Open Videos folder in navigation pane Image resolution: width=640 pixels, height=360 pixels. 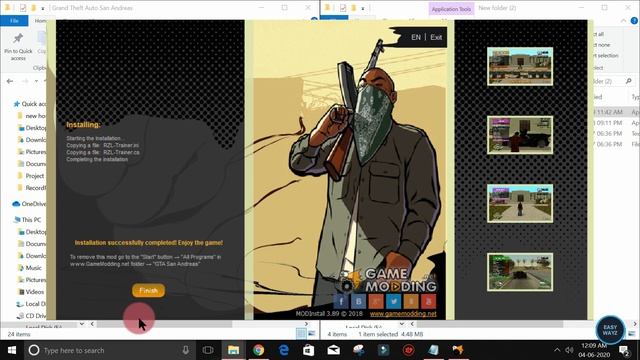[31, 292]
